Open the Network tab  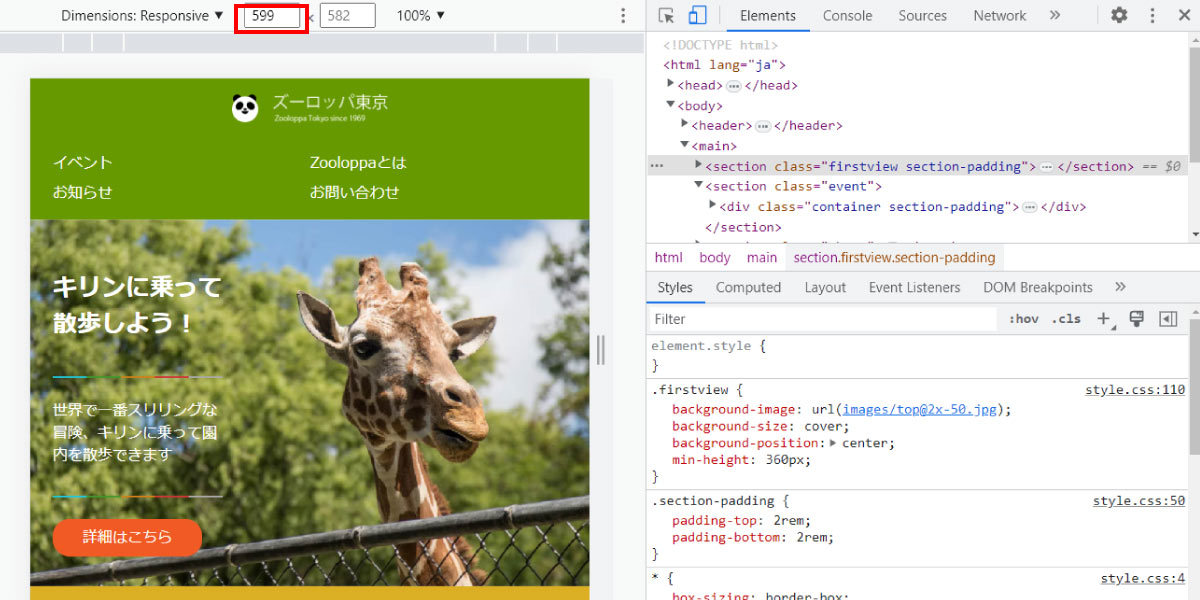pyautogui.click(x=999, y=15)
